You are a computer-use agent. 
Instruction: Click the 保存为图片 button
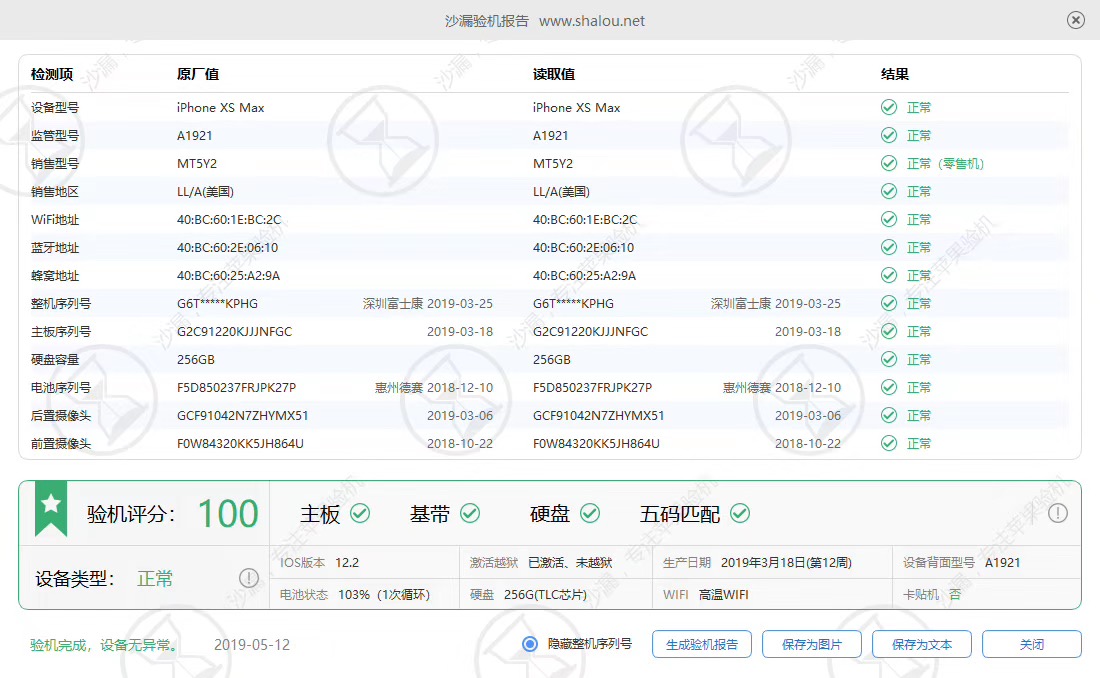click(x=812, y=644)
